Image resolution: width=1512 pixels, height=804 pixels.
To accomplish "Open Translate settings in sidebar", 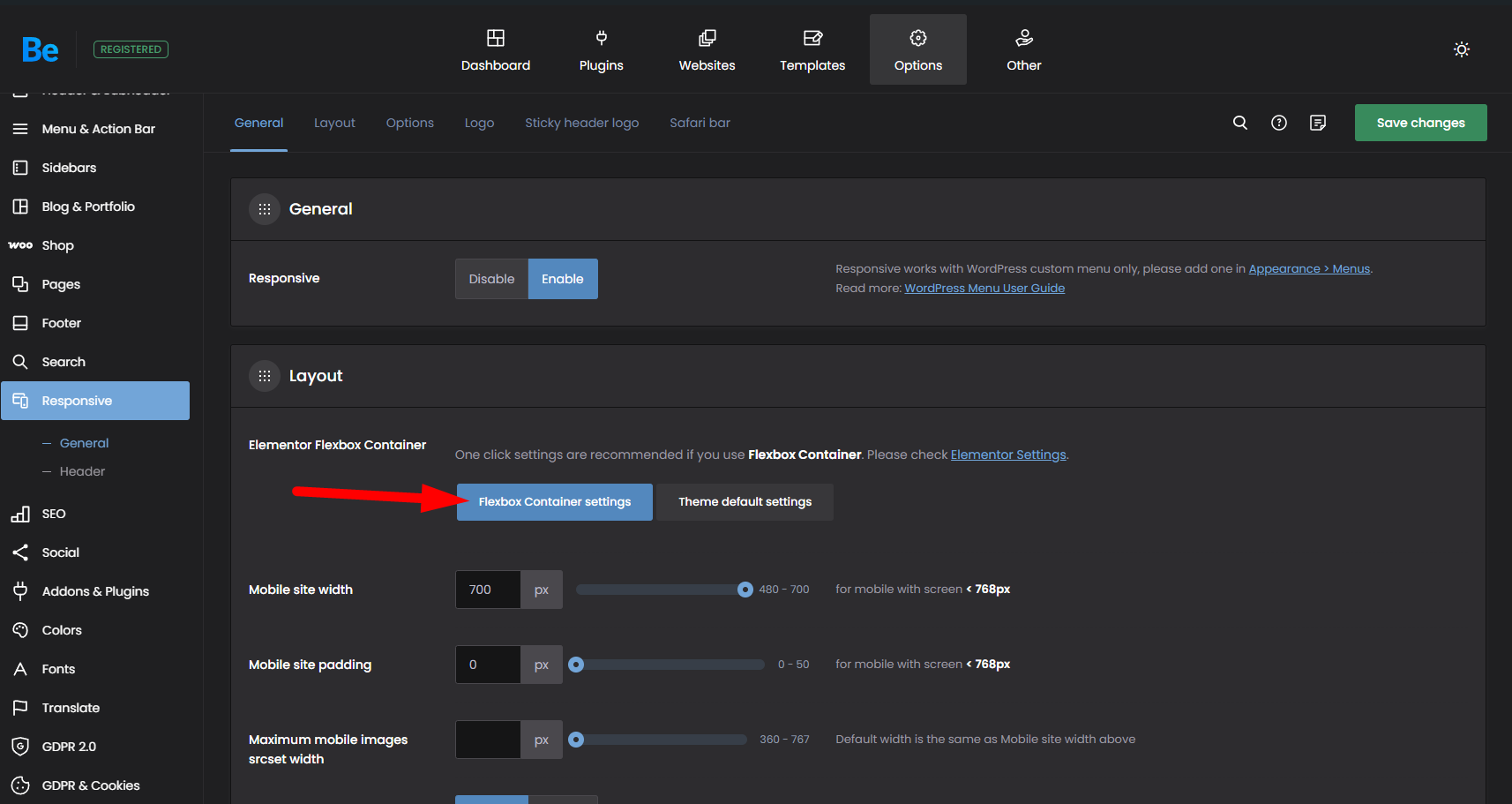I will click(x=95, y=708).
